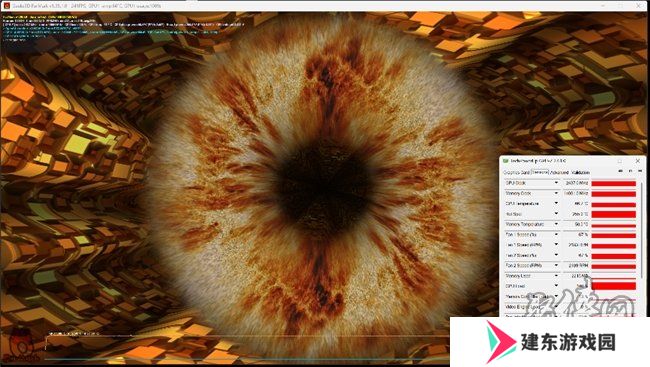The image size is (650, 367).
Task: Select the Sensors tab in GPU-Z
Action: click(x=540, y=172)
